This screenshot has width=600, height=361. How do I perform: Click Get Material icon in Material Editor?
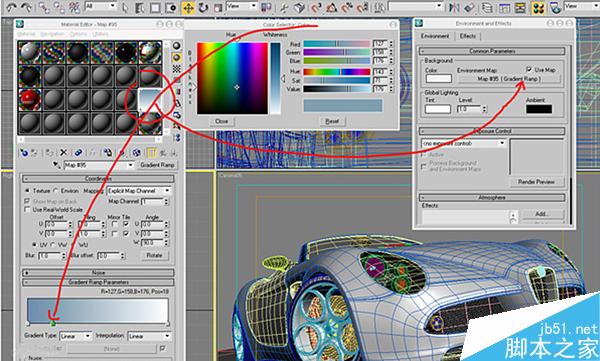coord(24,153)
